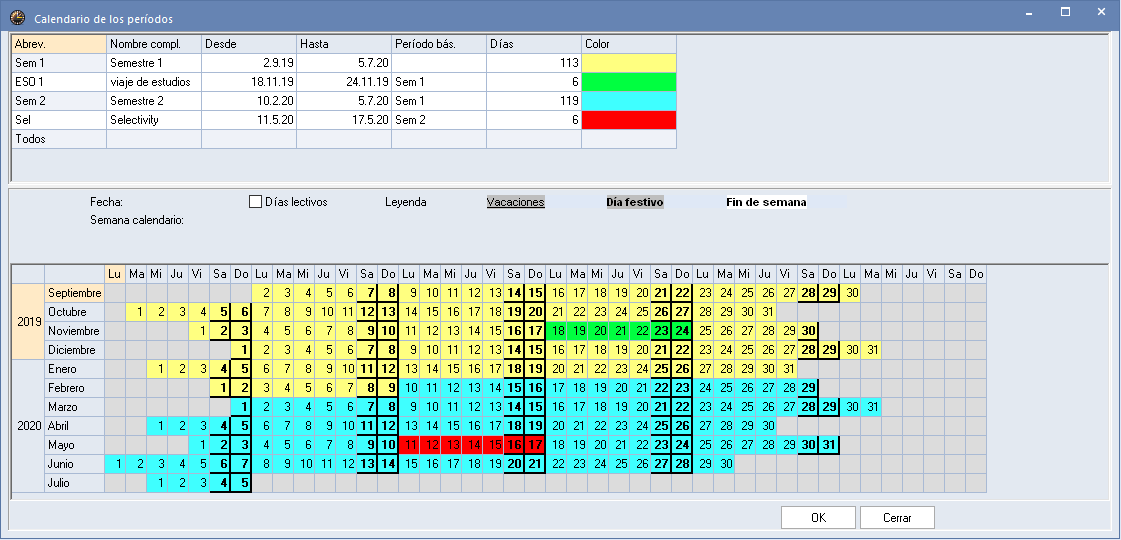
Task: Click the Cerrar button
Action: 897,518
